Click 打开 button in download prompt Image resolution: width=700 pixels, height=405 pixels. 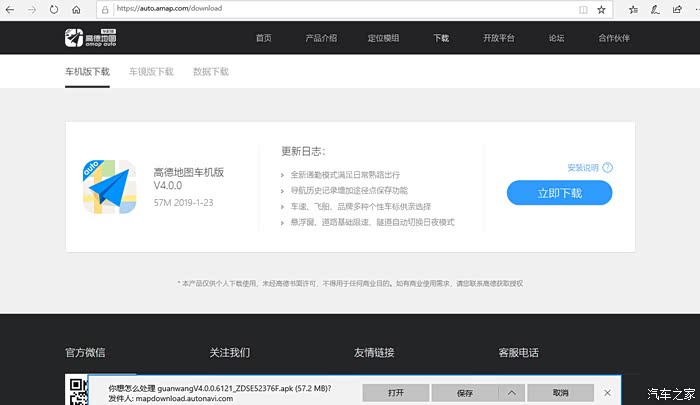click(x=395, y=392)
